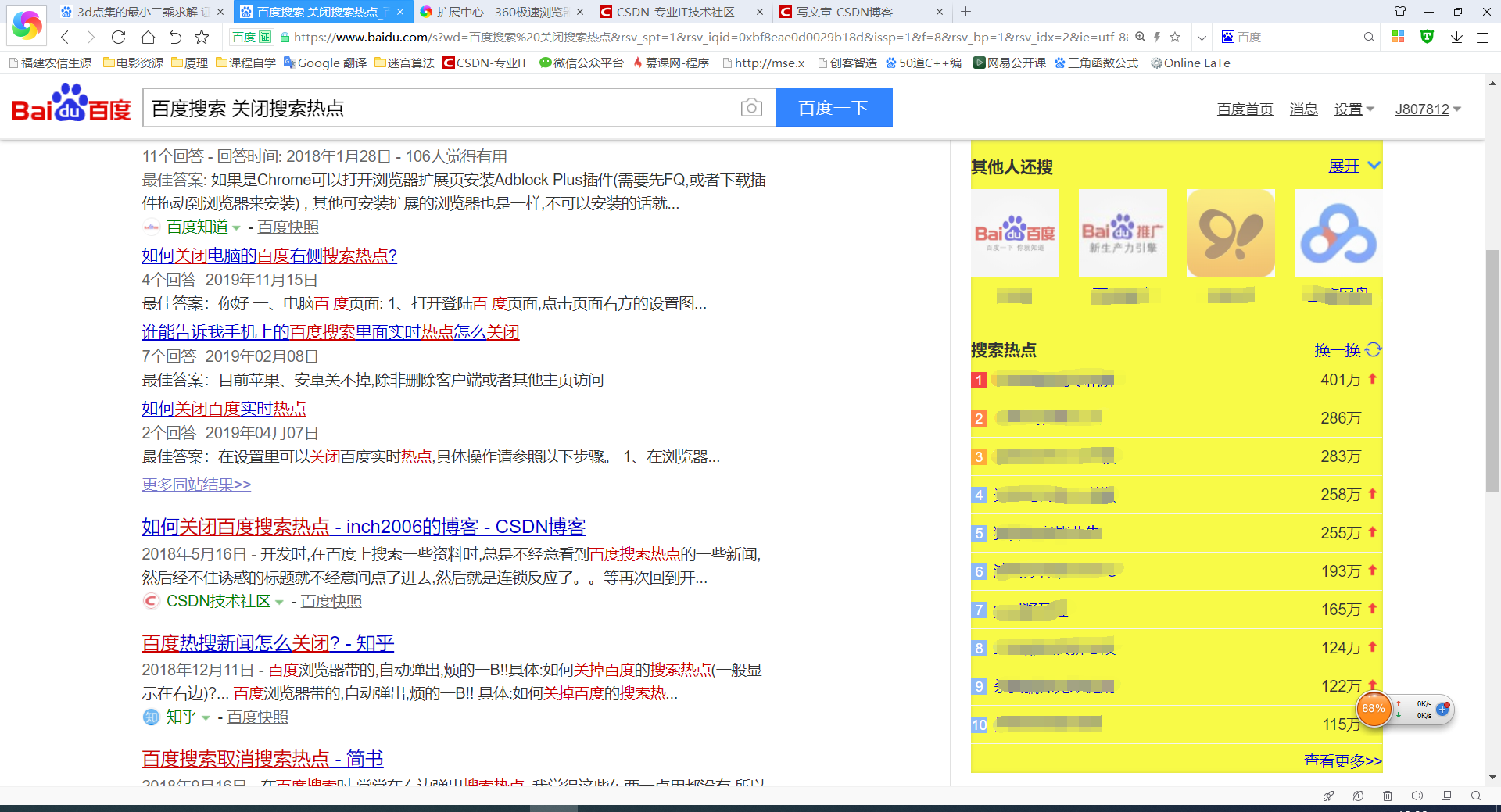Click the page vertical scrollbar thumb
This screenshot has height=812, width=1501.
pyautogui.click(x=1492, y=370)
